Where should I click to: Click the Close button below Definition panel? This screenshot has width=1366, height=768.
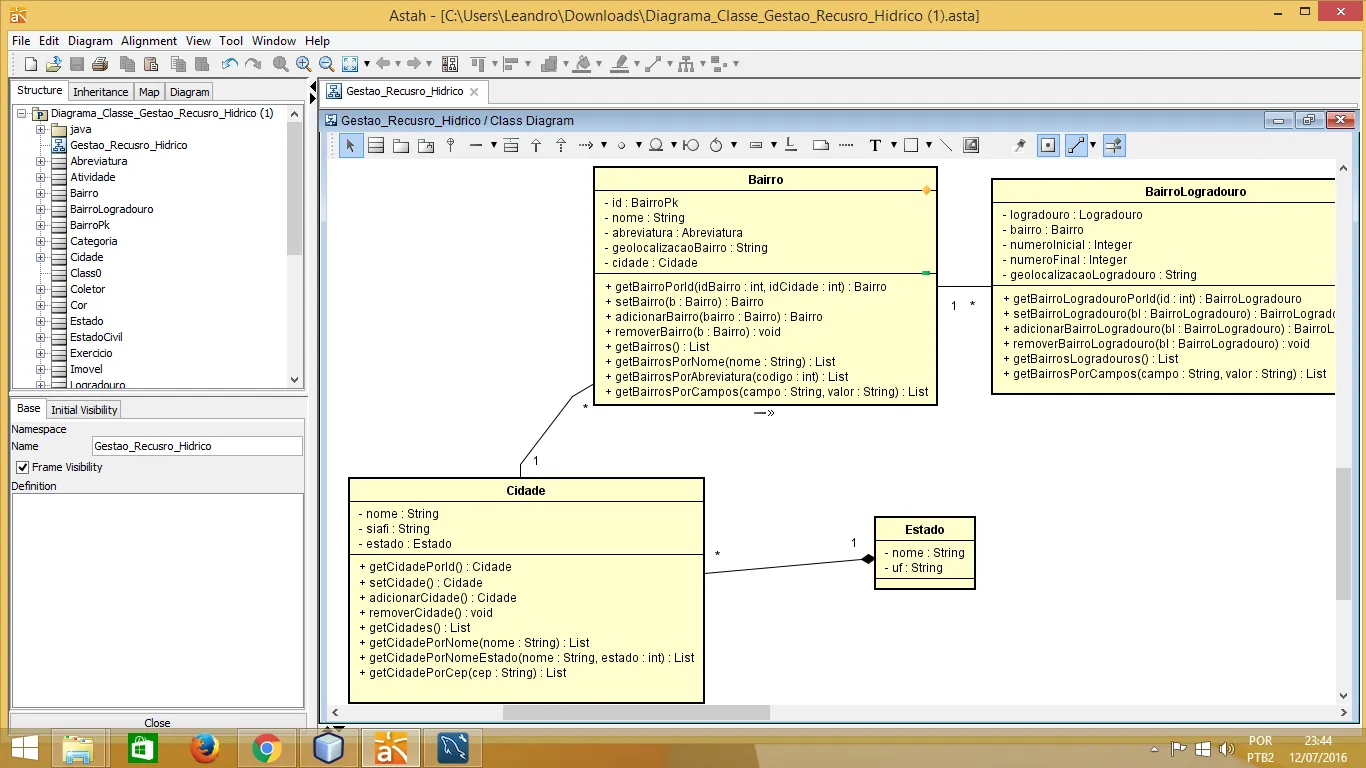coord(157,722)
